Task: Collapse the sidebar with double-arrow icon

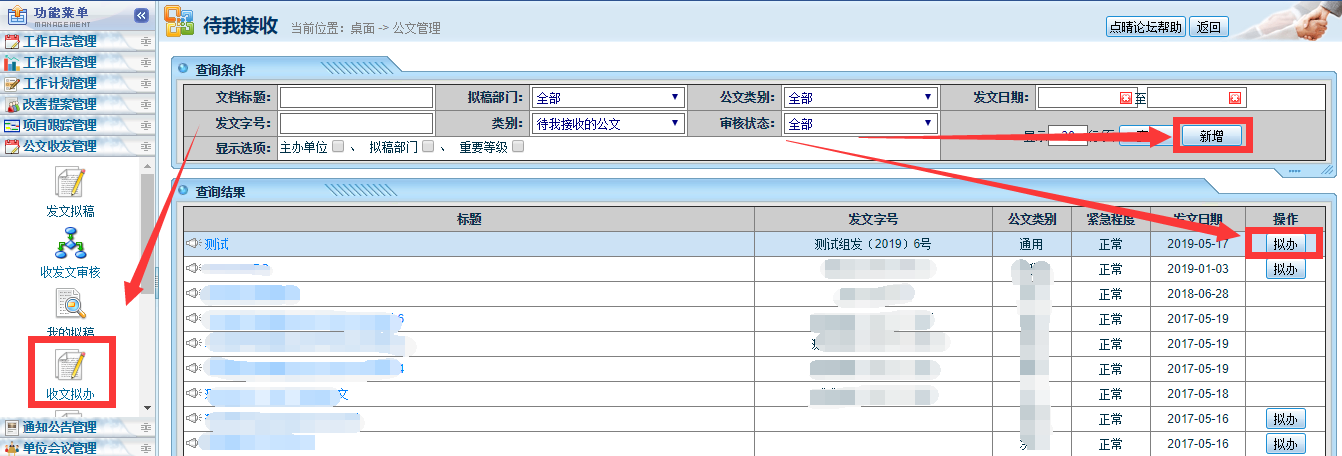Action: click(x=141, y=15)
